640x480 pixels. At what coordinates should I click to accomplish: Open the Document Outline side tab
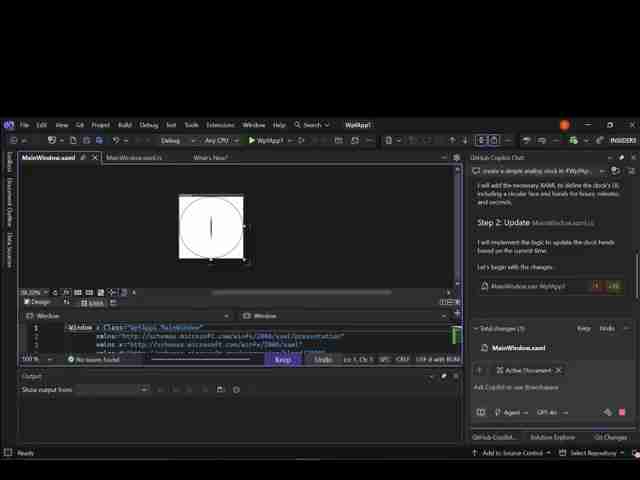[9, 202]
